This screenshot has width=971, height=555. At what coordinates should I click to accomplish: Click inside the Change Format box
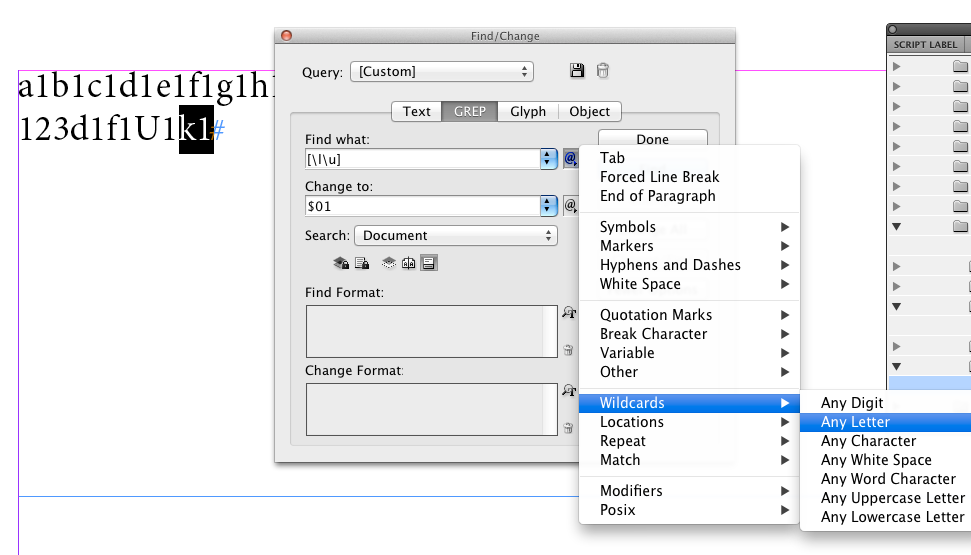[432, 409]
